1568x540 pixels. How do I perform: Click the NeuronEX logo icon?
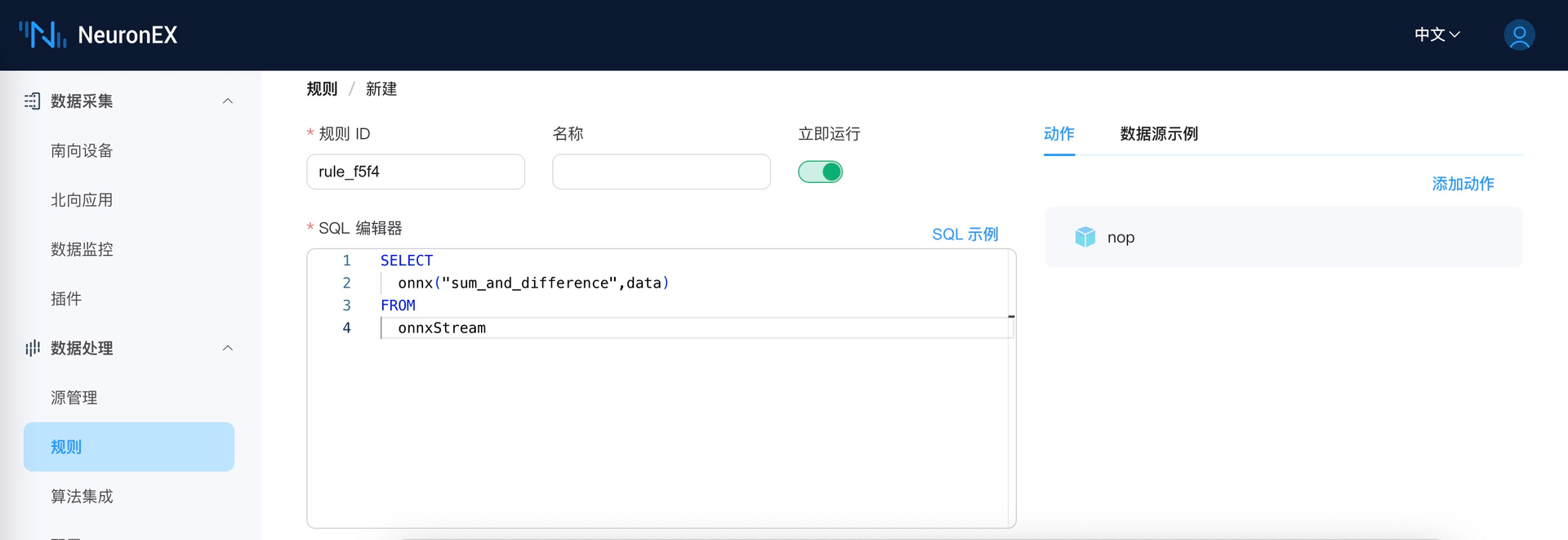coord(42,34)
